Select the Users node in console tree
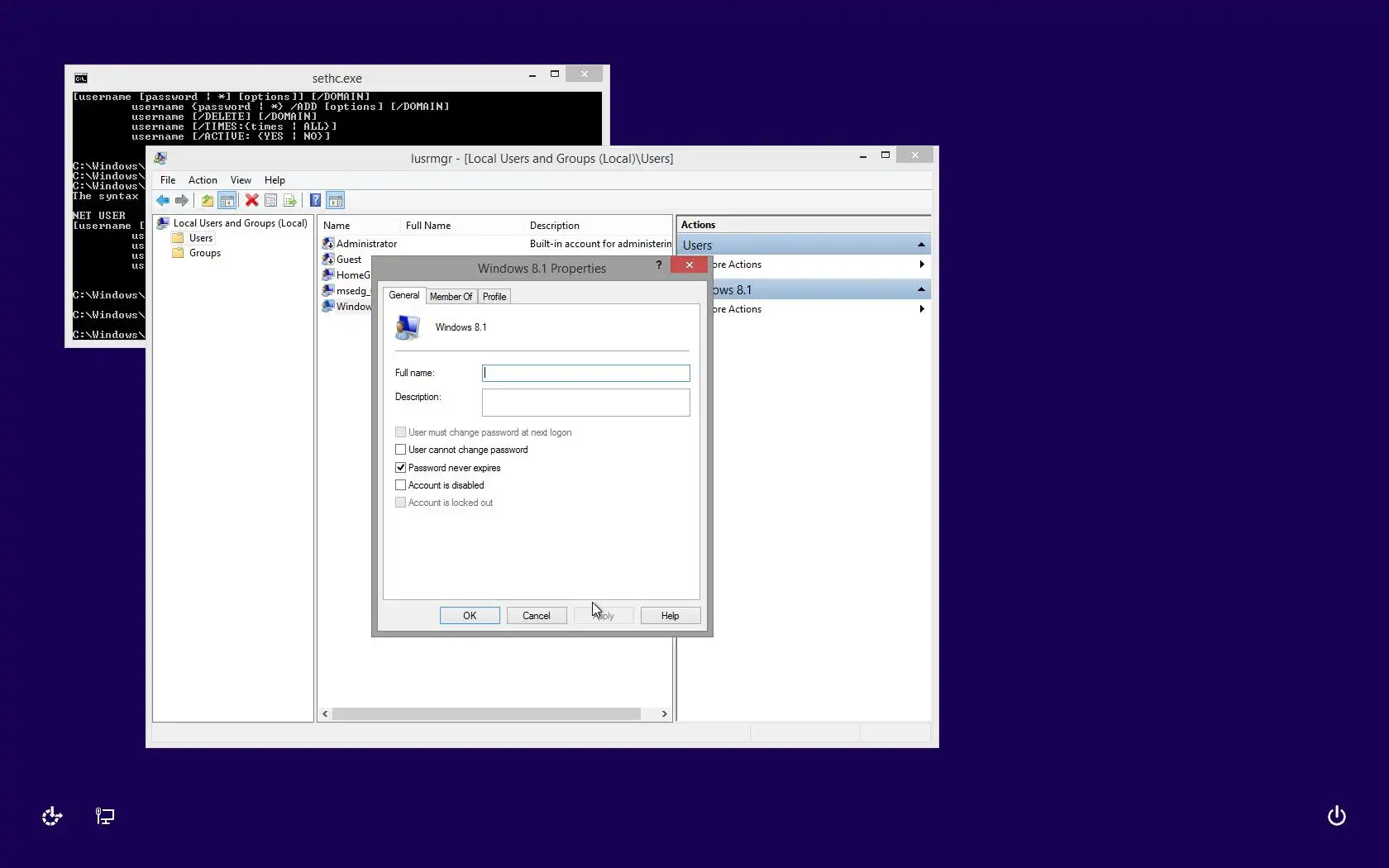The width and height of the screenshot is (1389, 868). [201, 238]
